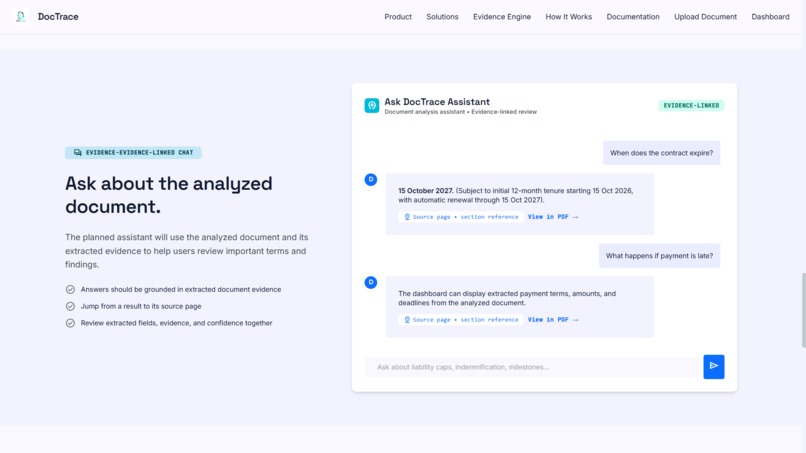
Task: Click source reference chip under the 15 October 2027 answer
Action: point(461,217)
